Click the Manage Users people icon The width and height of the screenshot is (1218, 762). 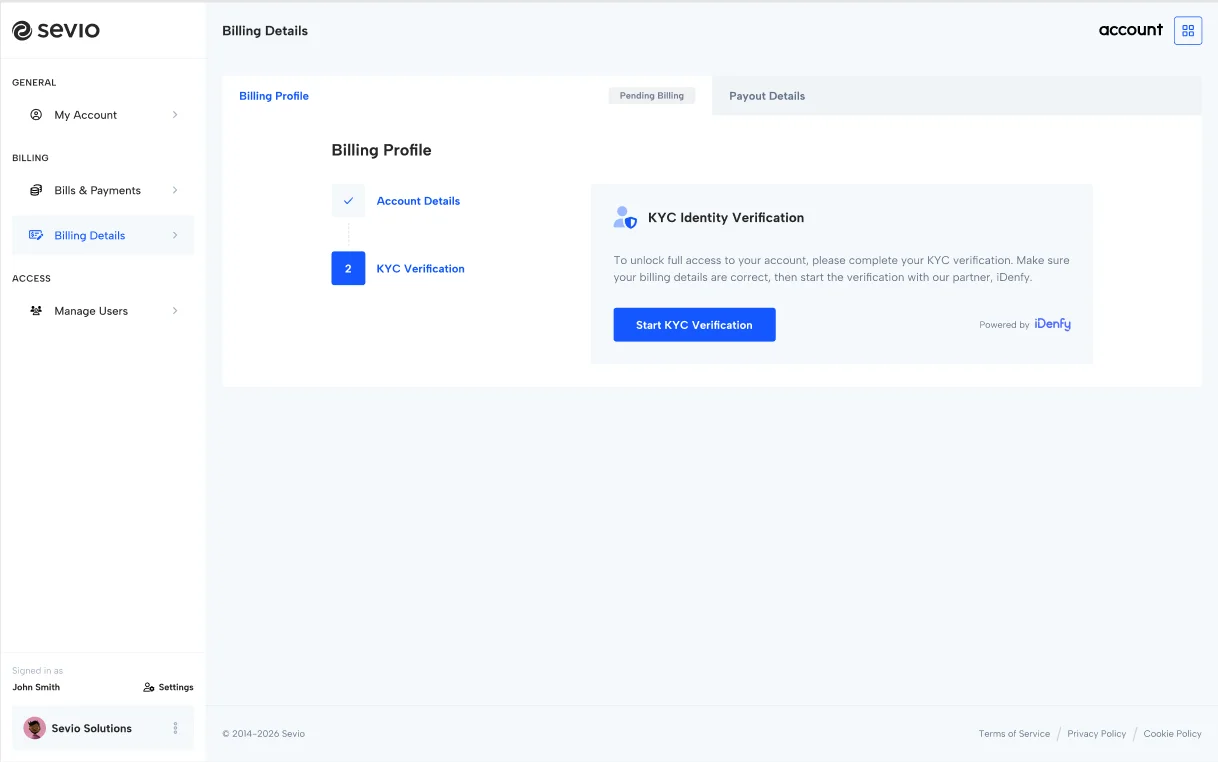coord(36,311)
